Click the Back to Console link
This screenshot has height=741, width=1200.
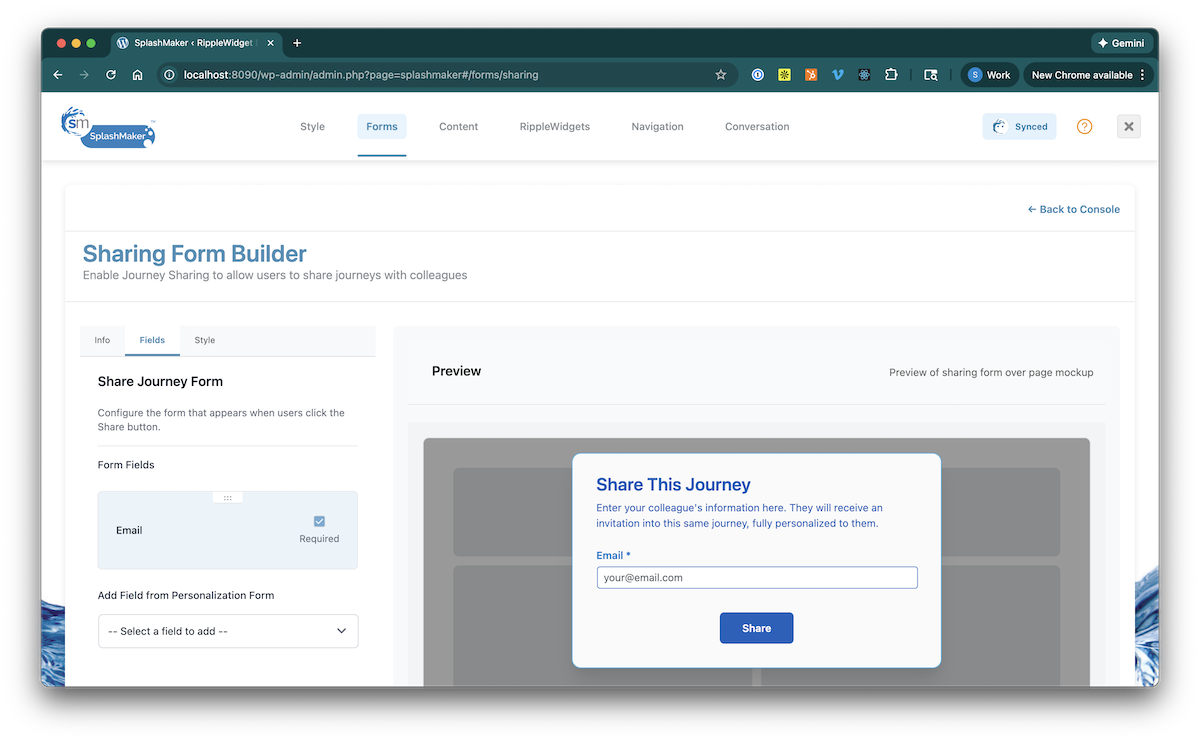point(1073,209)
